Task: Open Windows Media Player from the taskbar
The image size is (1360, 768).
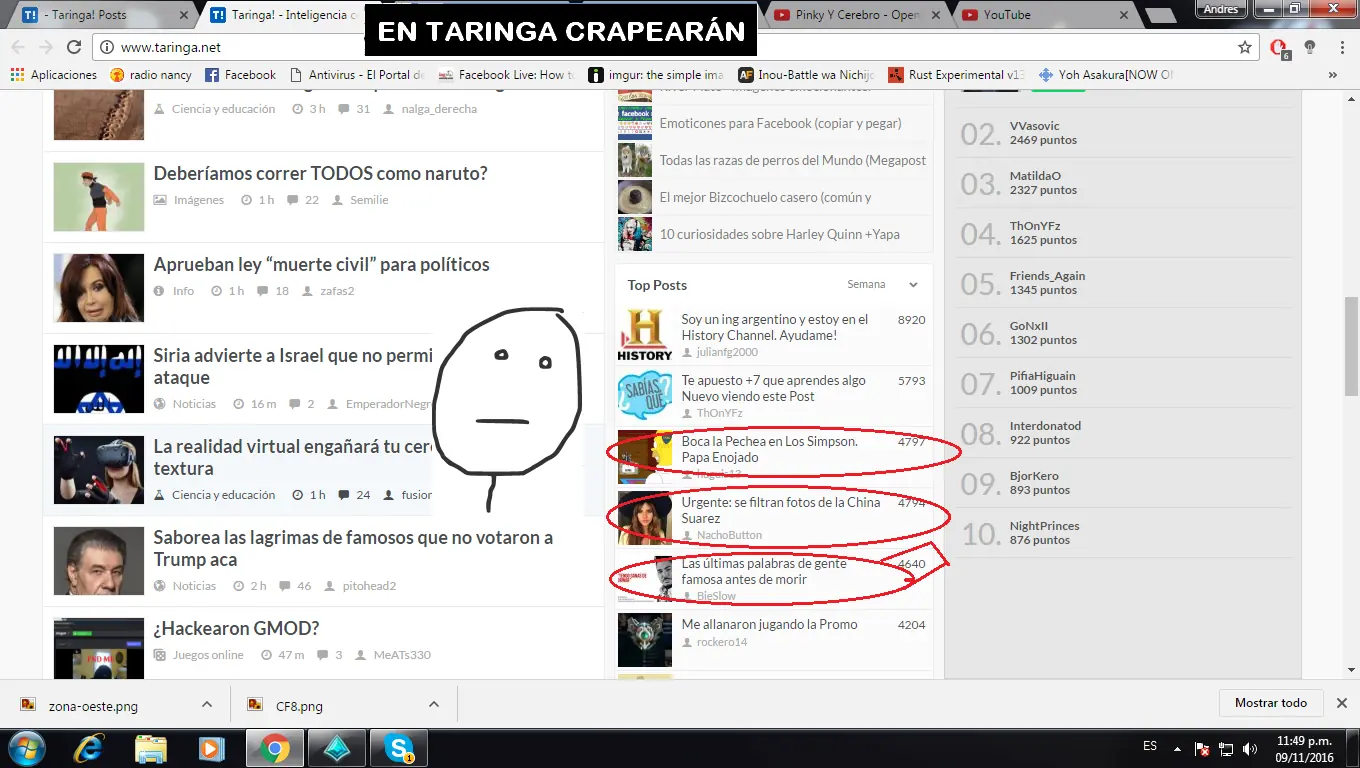Action: [212, 748]
